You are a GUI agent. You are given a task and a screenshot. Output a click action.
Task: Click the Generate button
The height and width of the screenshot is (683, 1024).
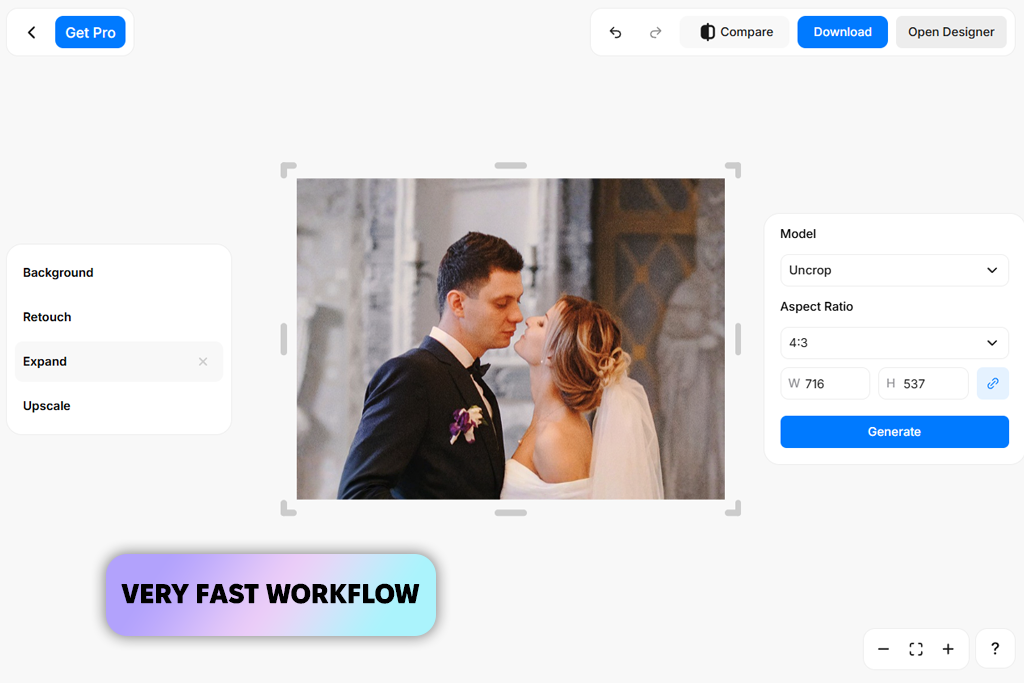[x=894, y=432]
